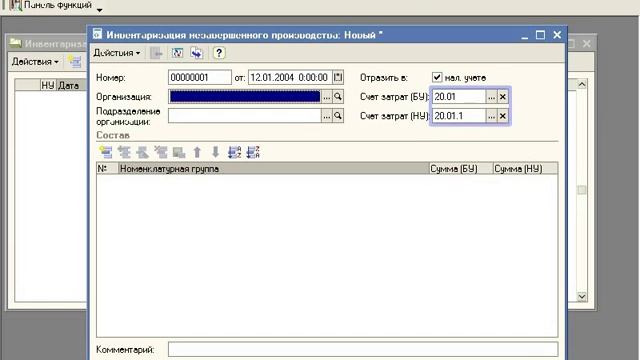Clear the Счет затрат (НУ) value

point(502,116)
